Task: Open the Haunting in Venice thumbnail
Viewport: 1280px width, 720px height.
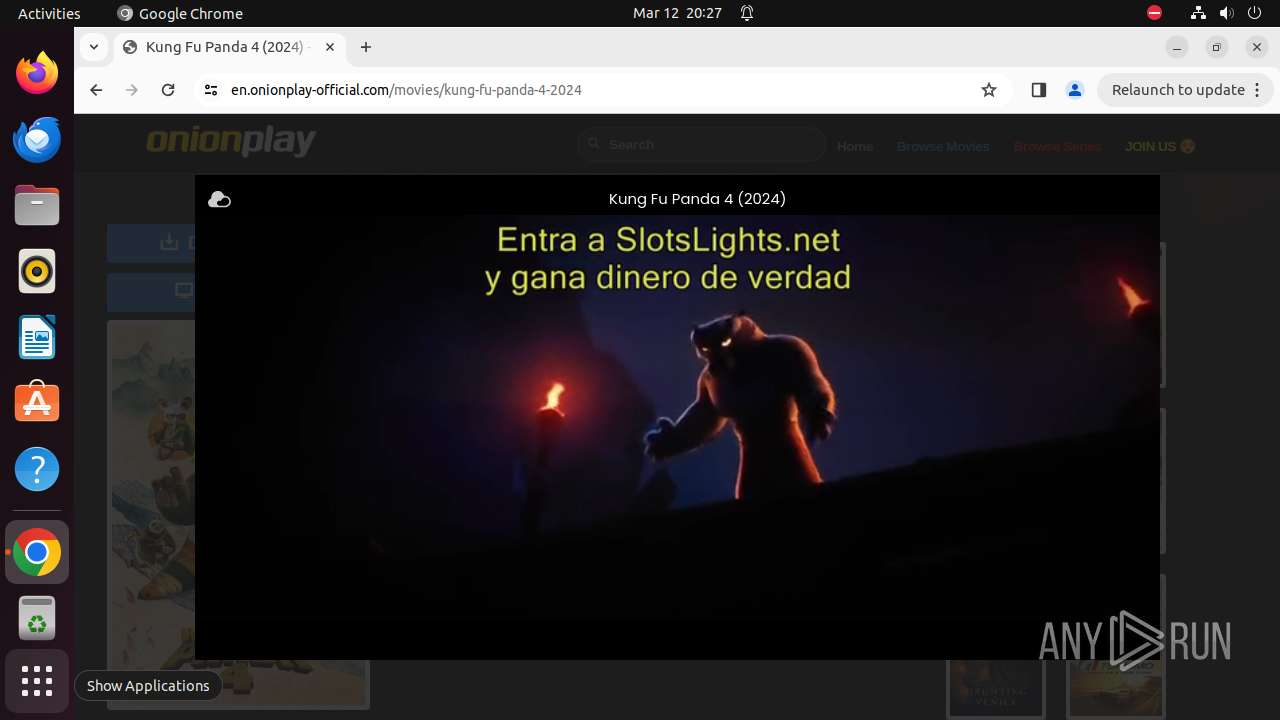Action: coord(995,687)
